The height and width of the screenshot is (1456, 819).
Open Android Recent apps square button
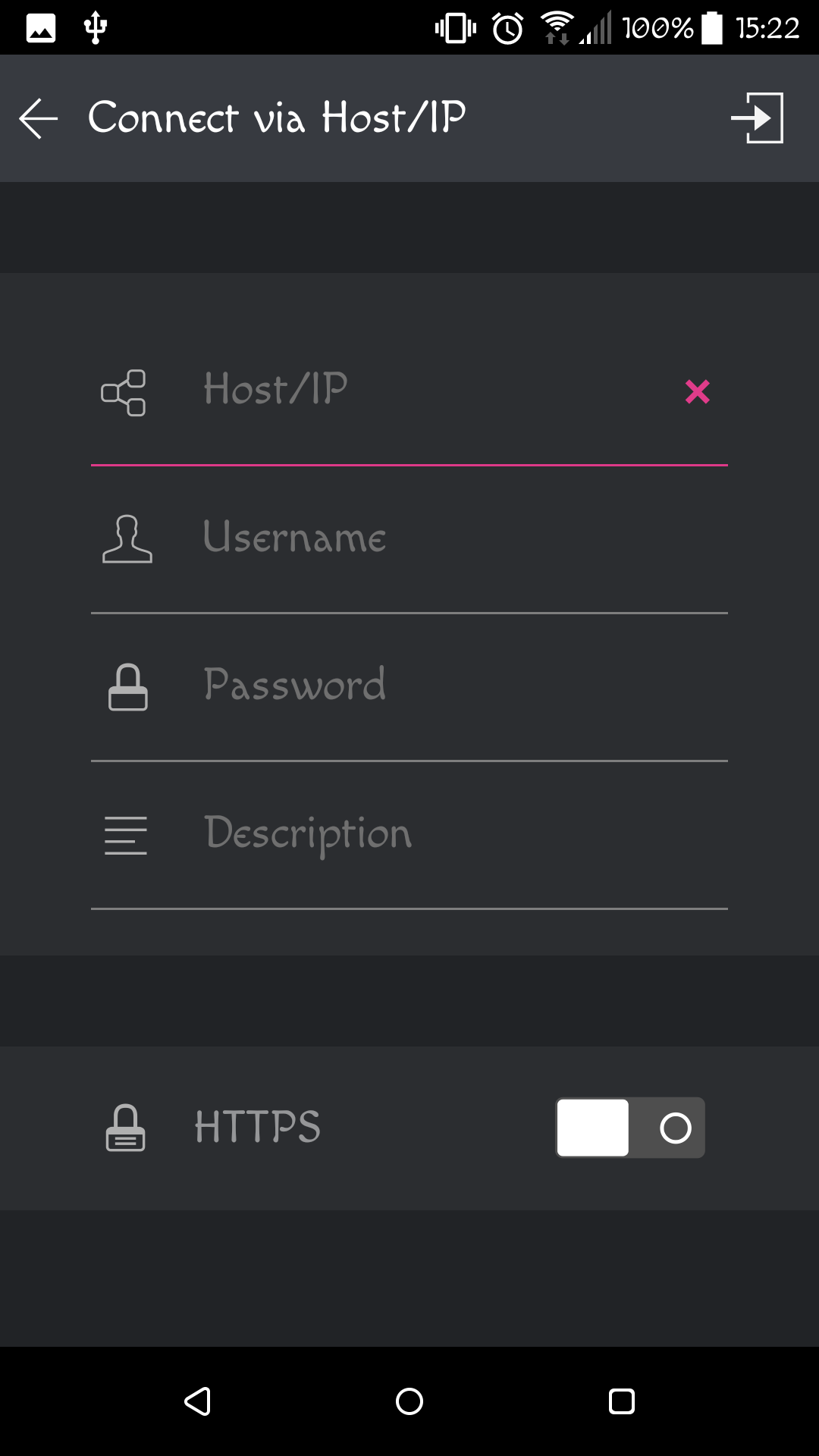[x=622, y=1401]
